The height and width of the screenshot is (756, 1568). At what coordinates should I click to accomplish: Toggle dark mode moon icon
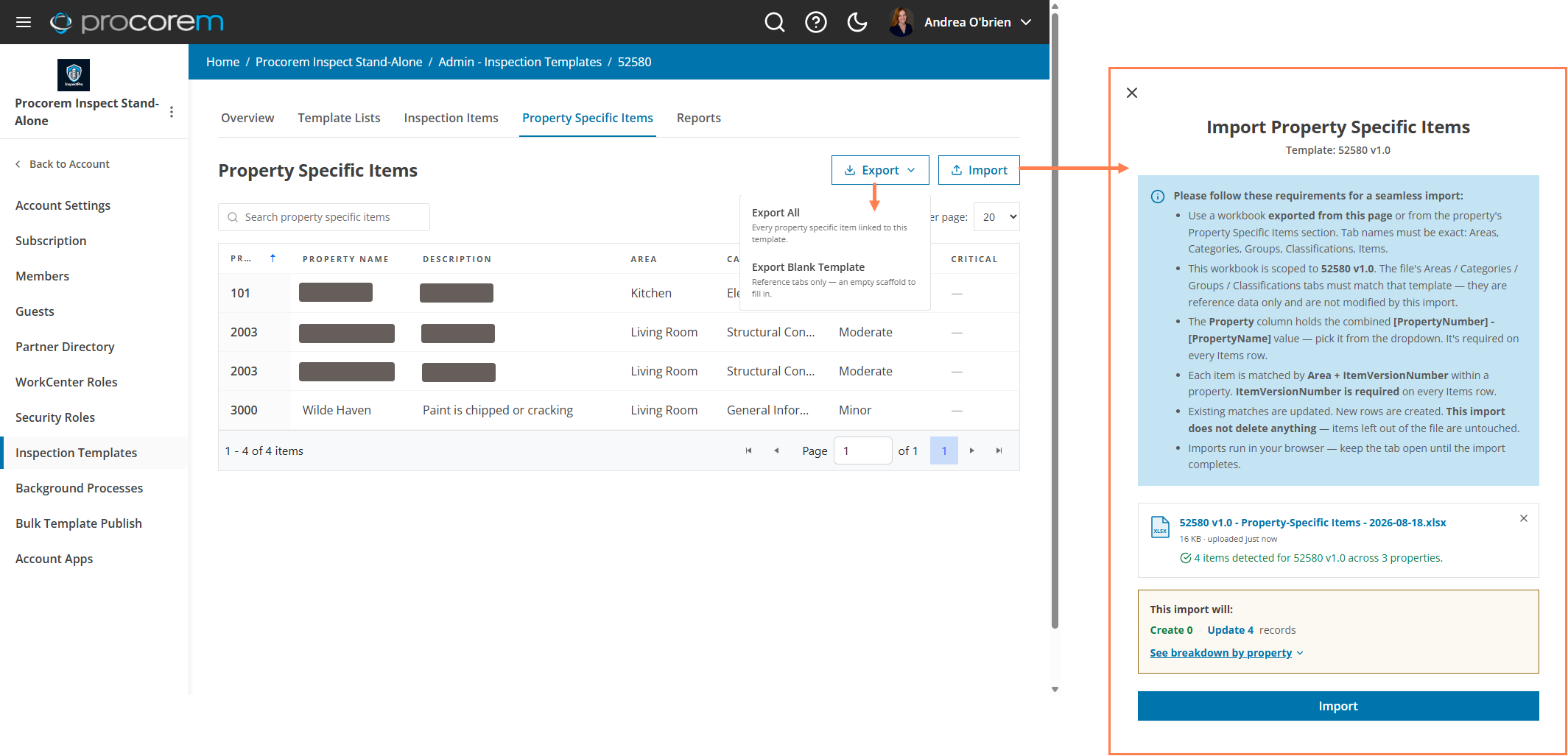click(857, 22)
